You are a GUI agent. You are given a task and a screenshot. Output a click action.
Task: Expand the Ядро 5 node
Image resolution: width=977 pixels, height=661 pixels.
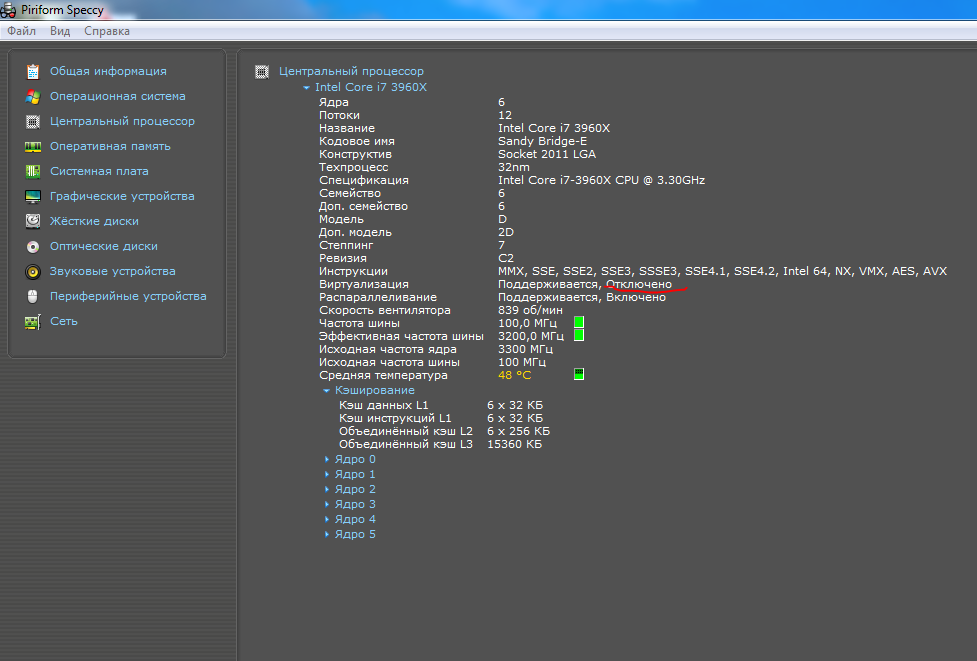327,534
